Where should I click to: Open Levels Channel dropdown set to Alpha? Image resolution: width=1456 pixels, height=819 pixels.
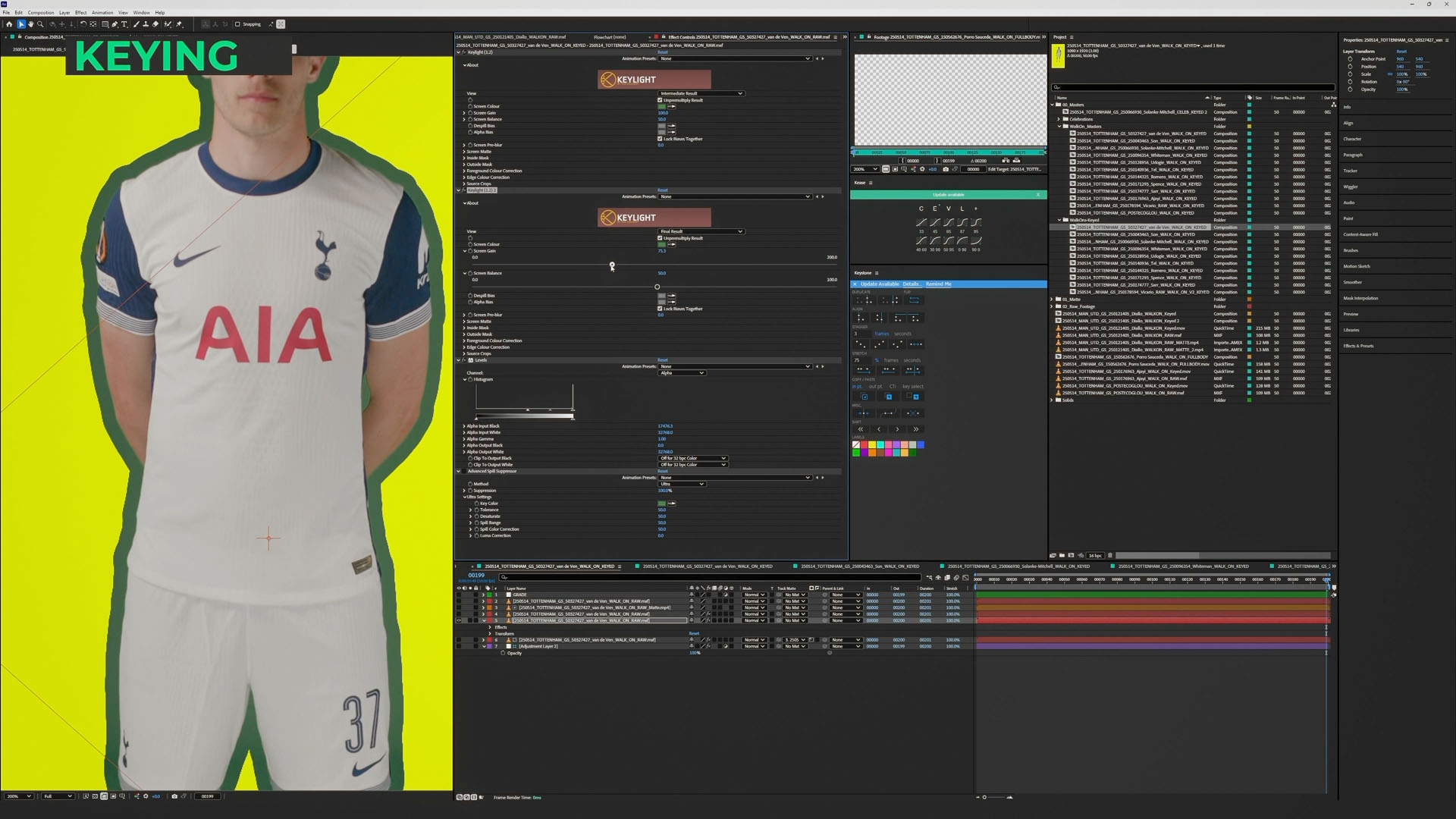click(x=682, y=372)
